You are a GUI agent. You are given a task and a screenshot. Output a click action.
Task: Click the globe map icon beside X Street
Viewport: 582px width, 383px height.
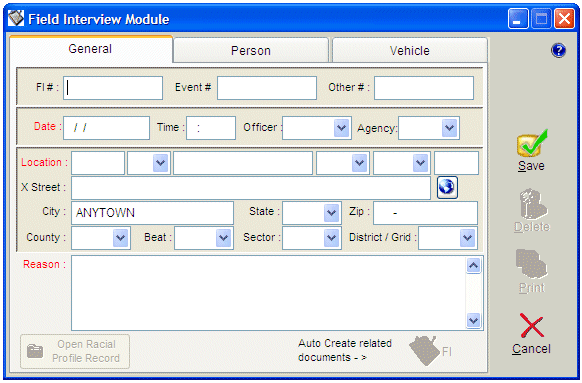click(x=447, y=187)
